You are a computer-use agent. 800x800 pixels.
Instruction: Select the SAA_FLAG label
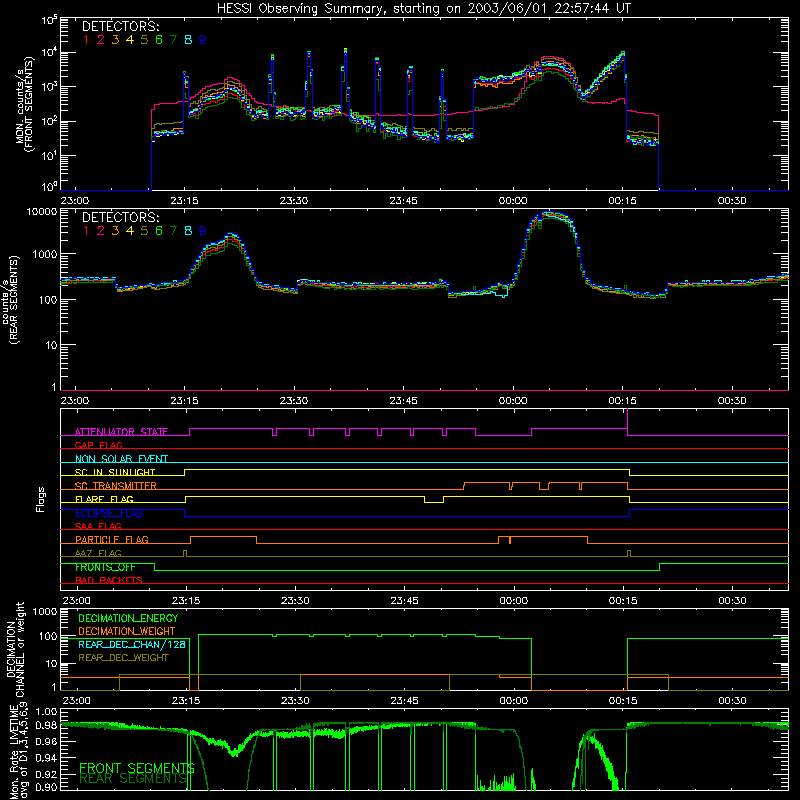[x=98, y=526]
